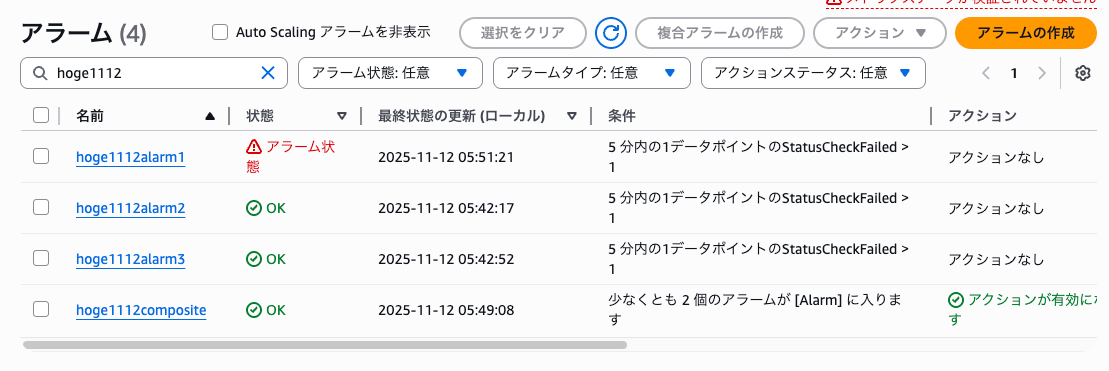Click hoge1112alarm1 StatusCheckFailed condition text
The image size is (1109, 371).
[x=758, y=158]
